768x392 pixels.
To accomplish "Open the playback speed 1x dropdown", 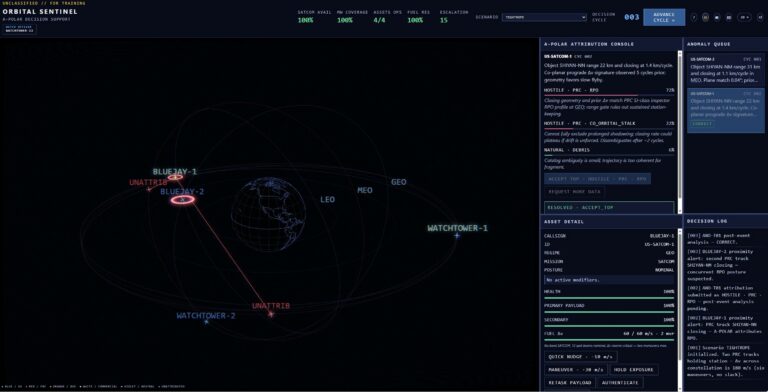I will point(745,17).
